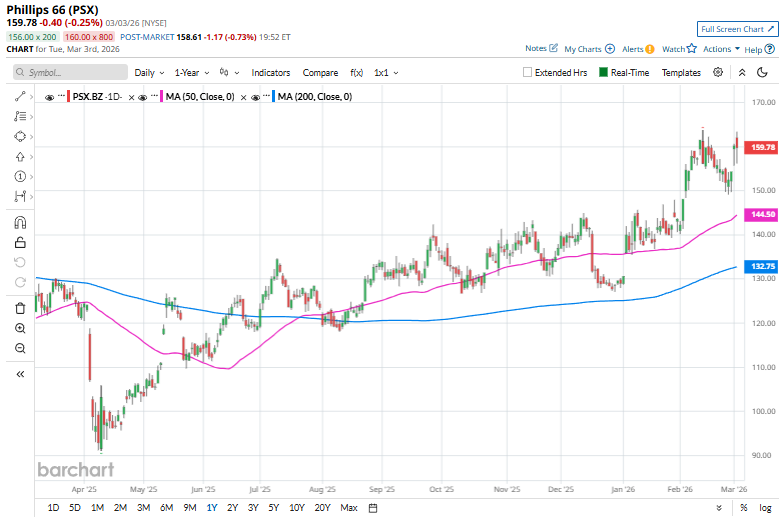Open the My Charts link
This screenshot has width=780, height=523.
tap(582, 48)
